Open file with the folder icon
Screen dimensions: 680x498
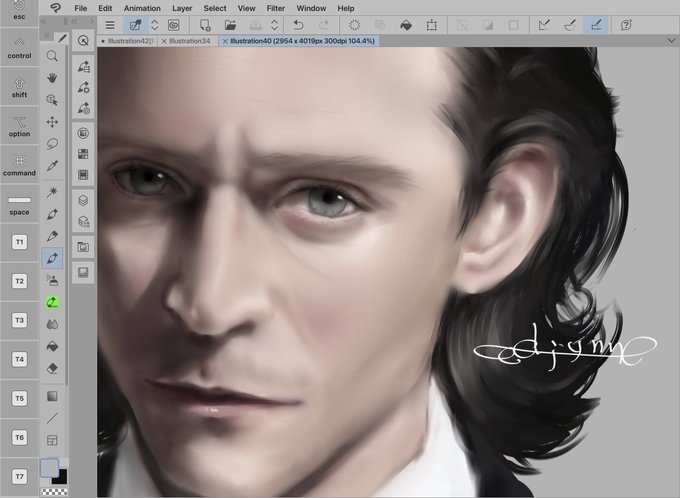[x=230, y=25]
